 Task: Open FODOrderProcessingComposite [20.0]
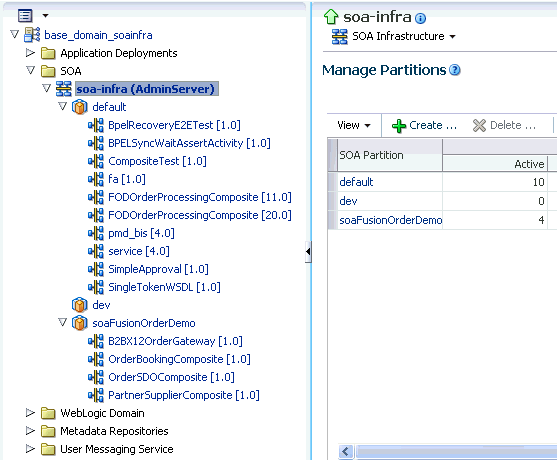200,215
